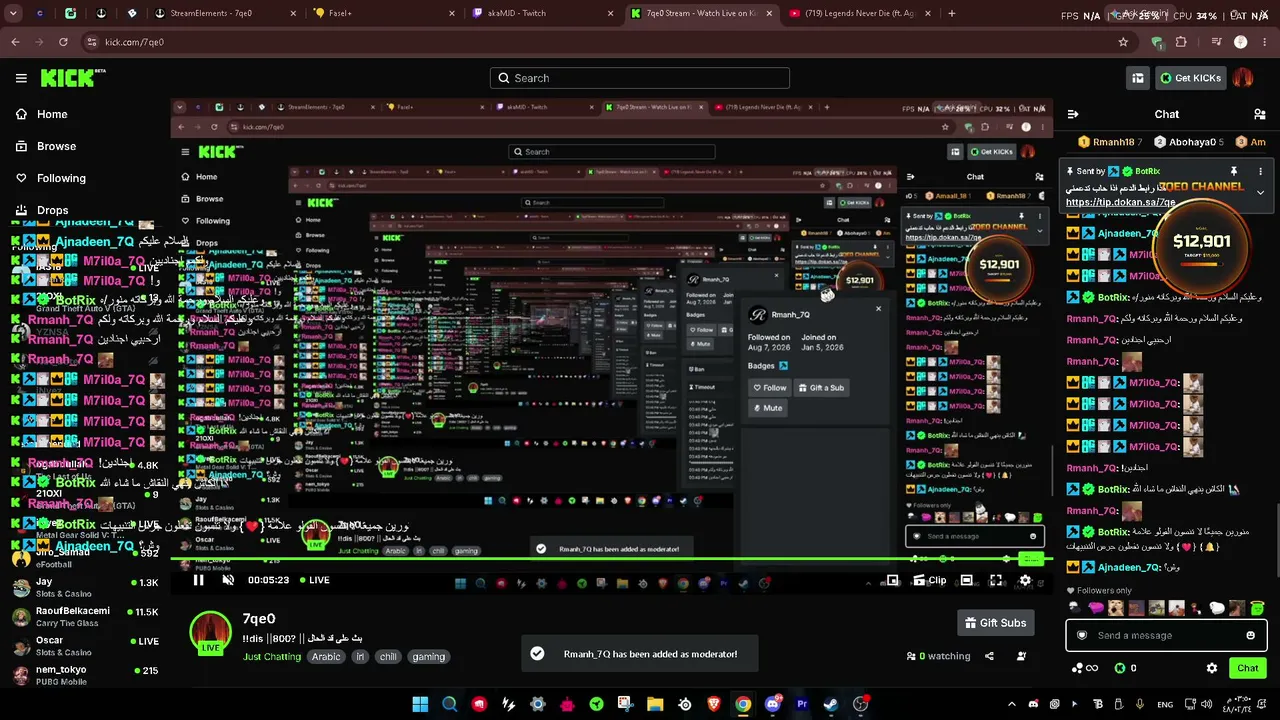This screenshot has width=1280, height=720.
Task: Click the Gift Subs button
Action: point(995,623)
